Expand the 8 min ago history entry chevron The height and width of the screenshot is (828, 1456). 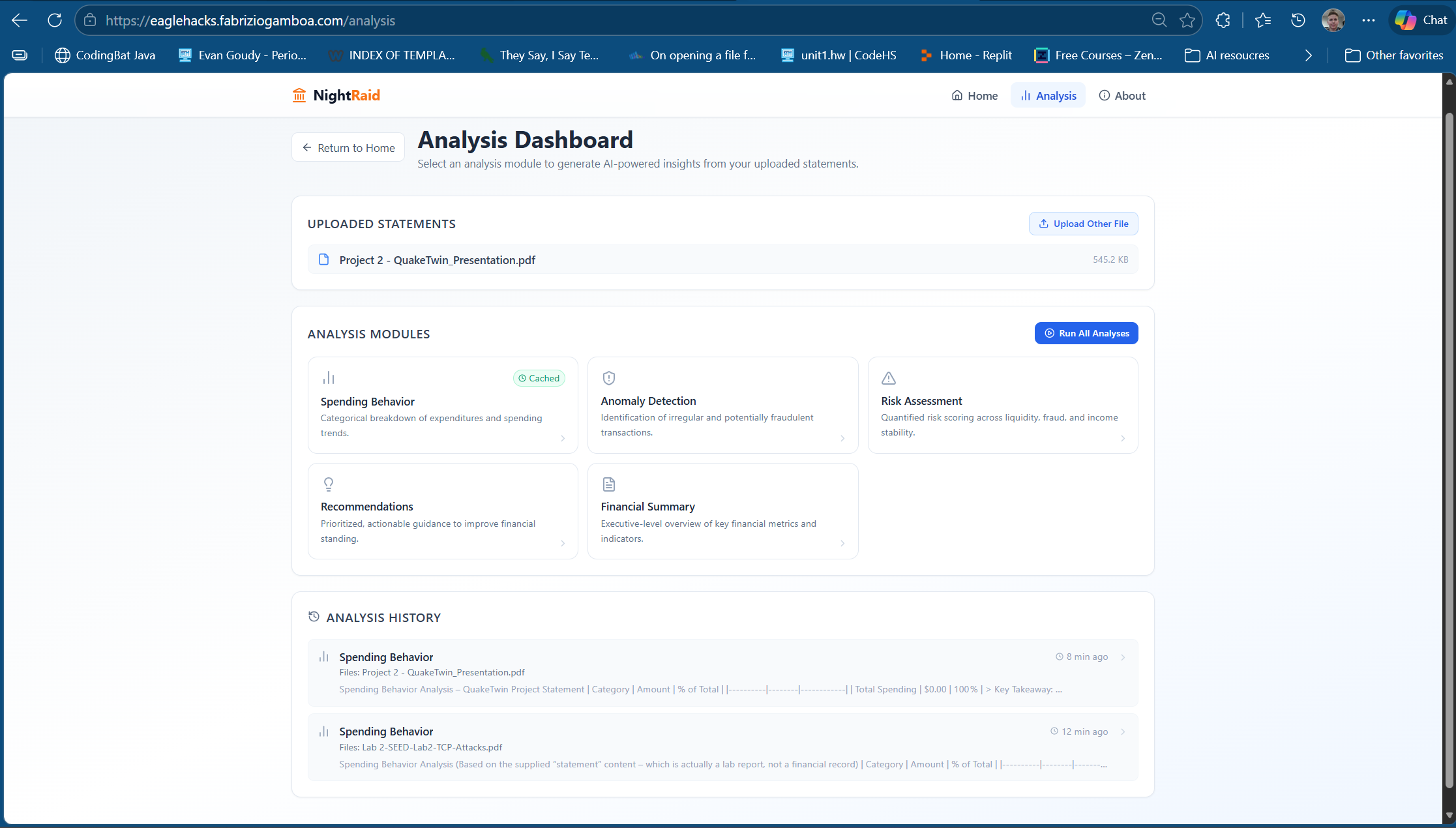pos(1123,657)
